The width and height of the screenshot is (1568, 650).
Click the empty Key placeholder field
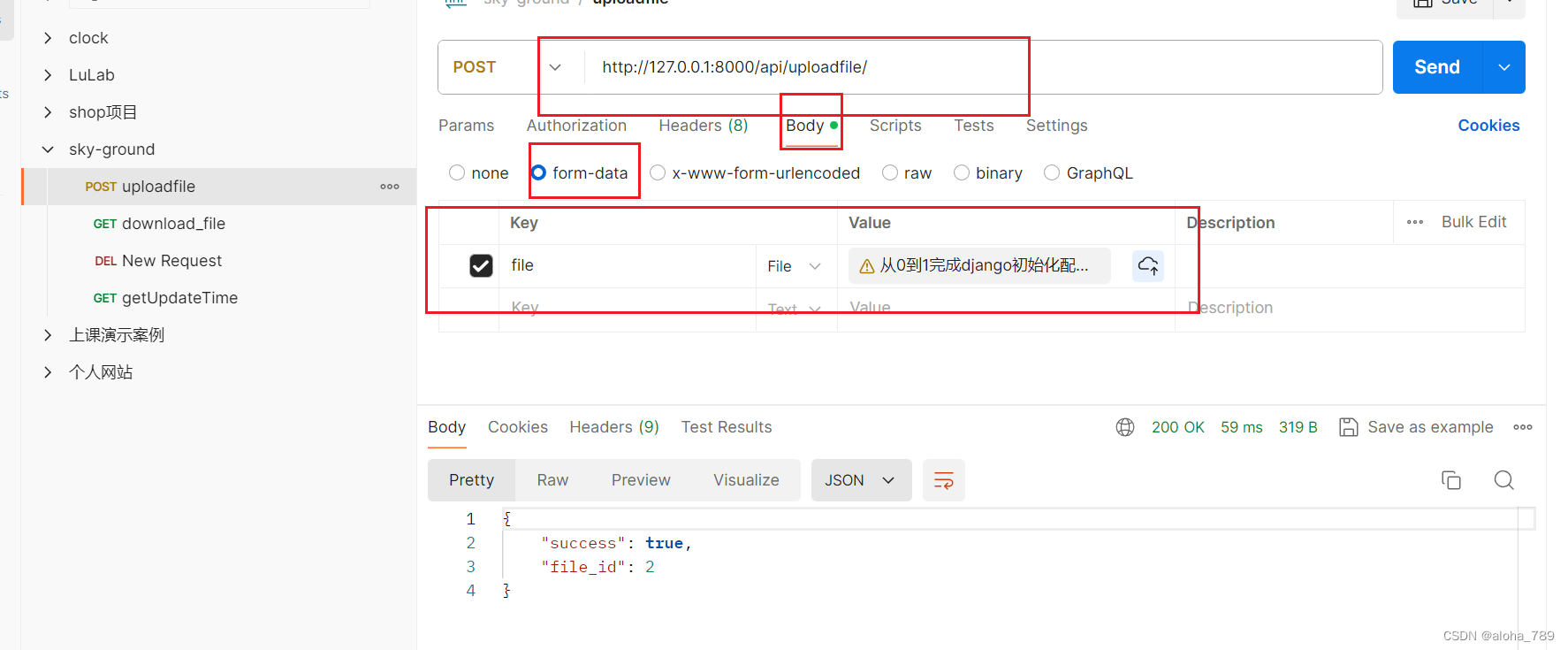pos(628,308)
